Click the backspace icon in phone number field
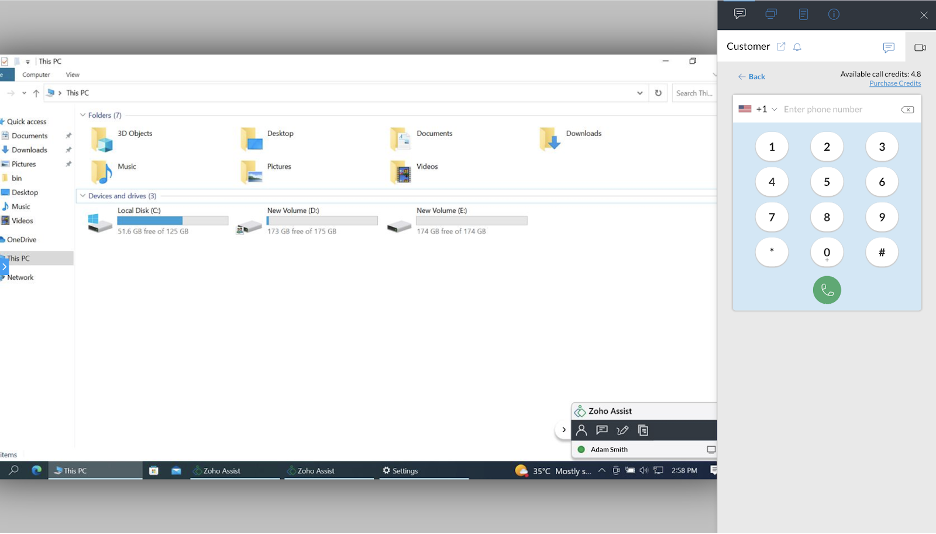 click(907, 109)
